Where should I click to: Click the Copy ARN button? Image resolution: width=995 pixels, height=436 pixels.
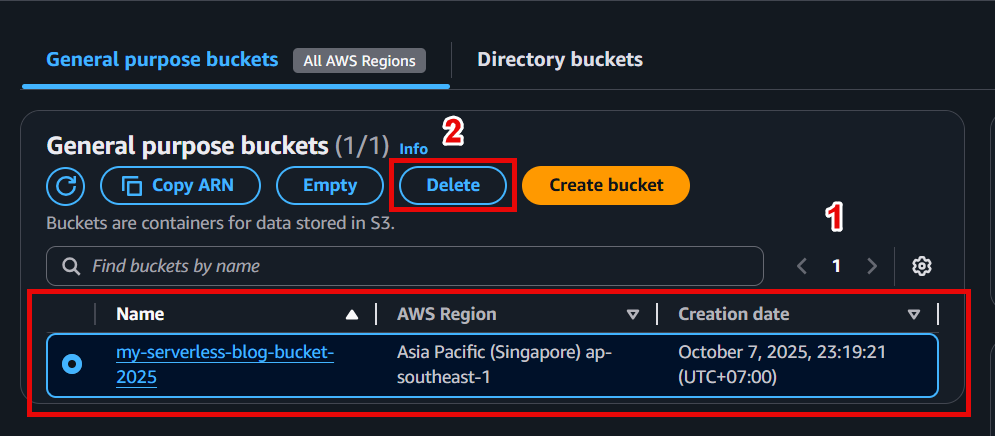180,185
